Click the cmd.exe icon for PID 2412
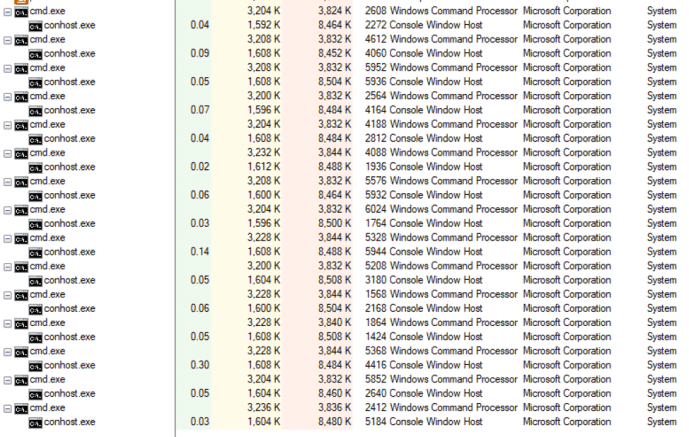 tap(21, 408)
